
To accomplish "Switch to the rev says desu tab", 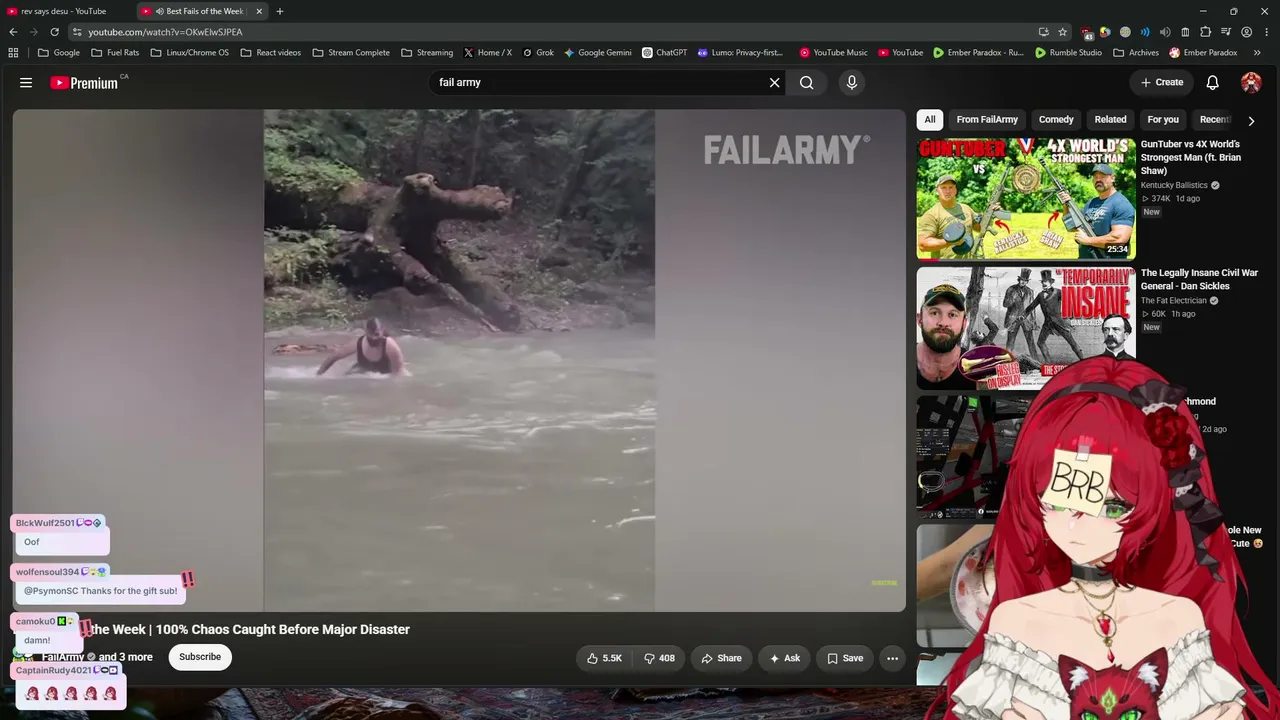I will pos(64,11).
